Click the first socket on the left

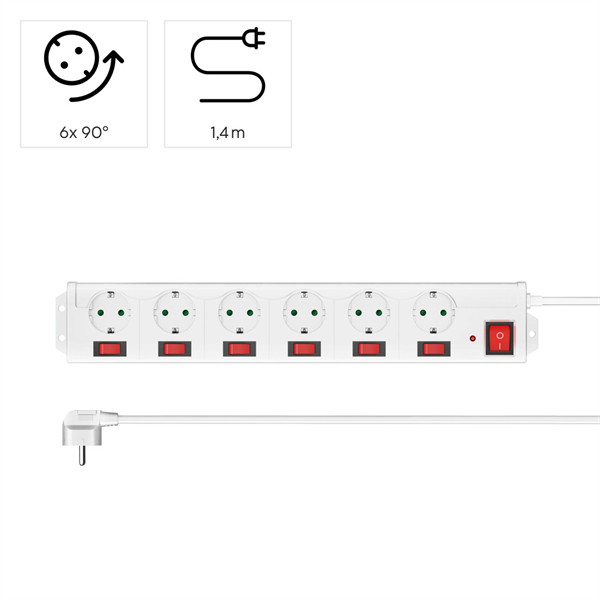click(x=111, y=312)
